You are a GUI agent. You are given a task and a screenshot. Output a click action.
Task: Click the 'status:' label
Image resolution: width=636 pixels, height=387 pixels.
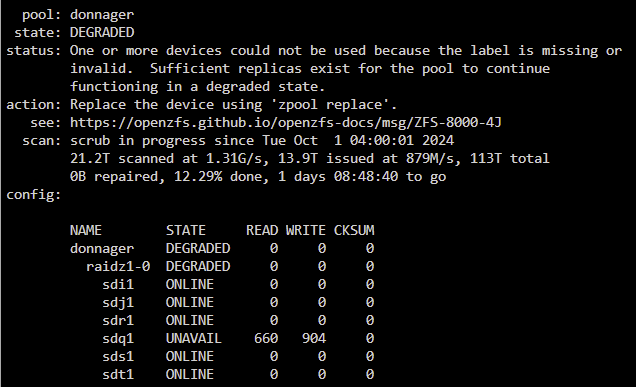(34, 51)
